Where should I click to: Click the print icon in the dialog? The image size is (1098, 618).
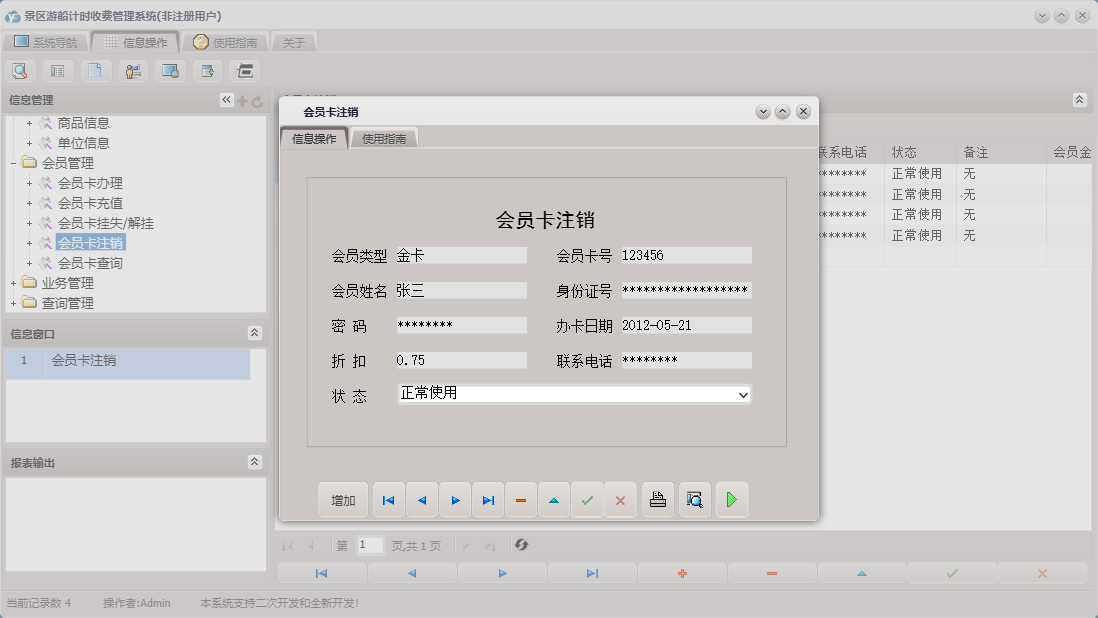[x=657, y=499]
